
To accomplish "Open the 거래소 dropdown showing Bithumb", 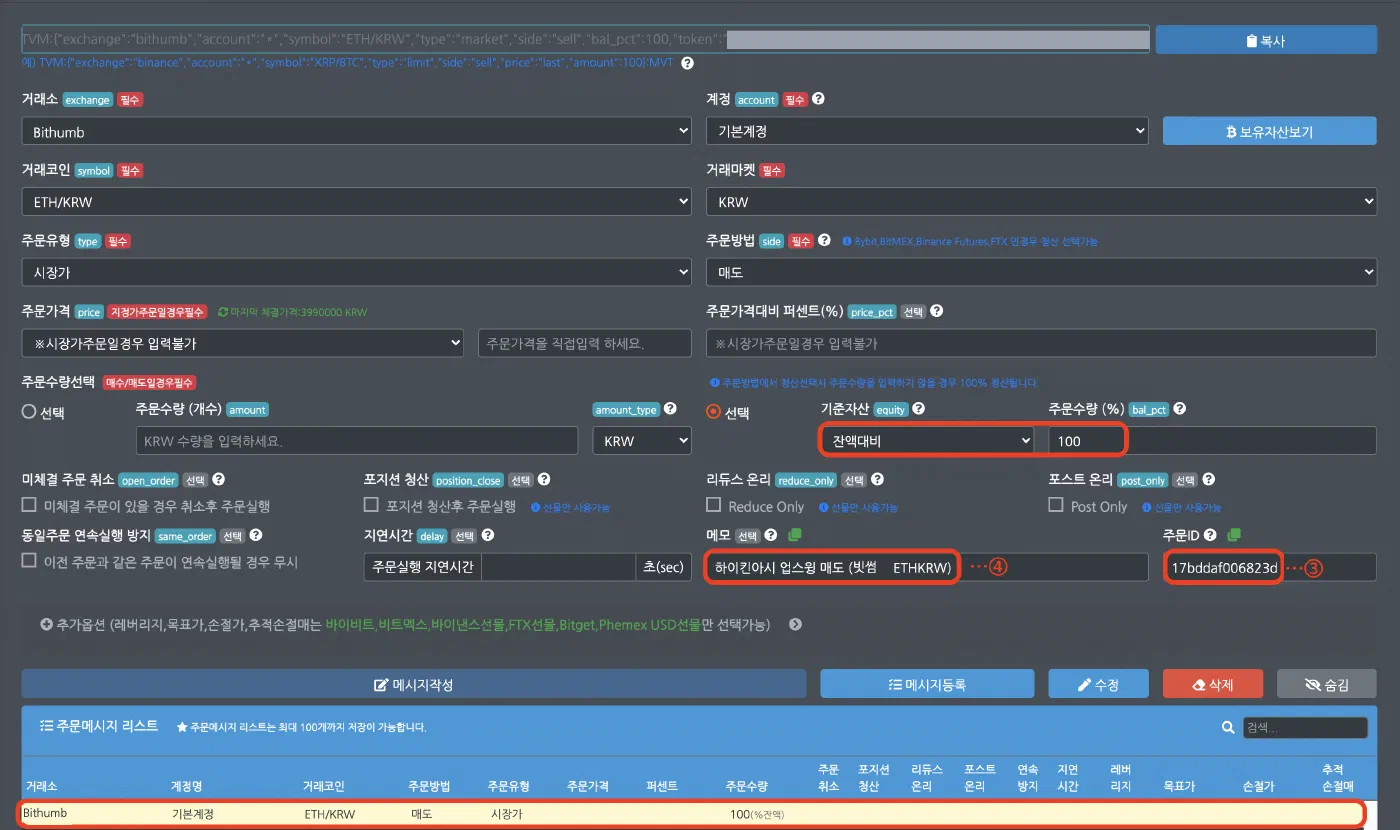I will coord(356,131).
